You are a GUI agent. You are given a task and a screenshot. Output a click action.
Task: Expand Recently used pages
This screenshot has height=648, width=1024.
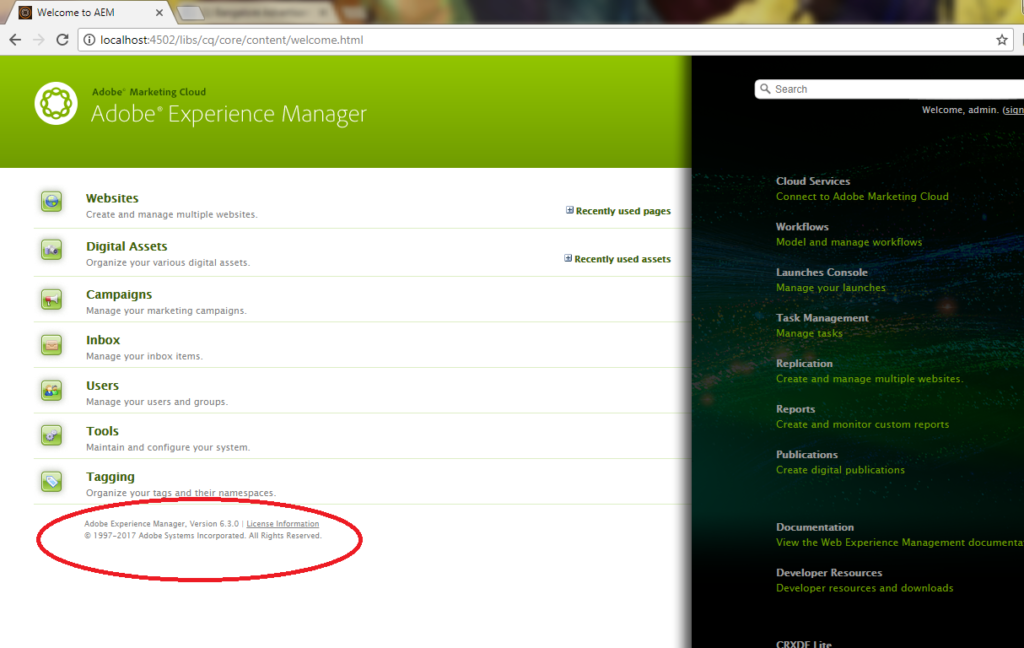click(x=618, y=210)
